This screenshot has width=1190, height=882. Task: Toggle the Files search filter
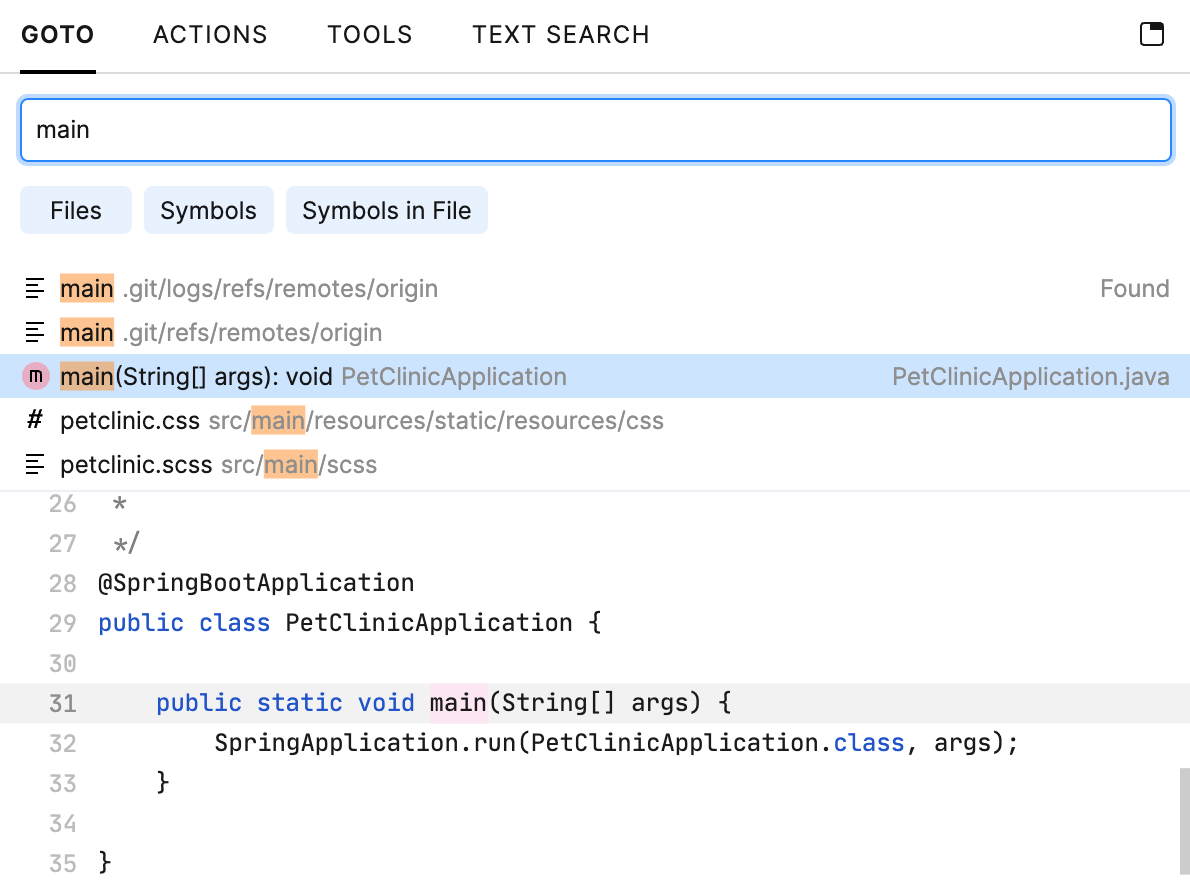tap(75, 210)
